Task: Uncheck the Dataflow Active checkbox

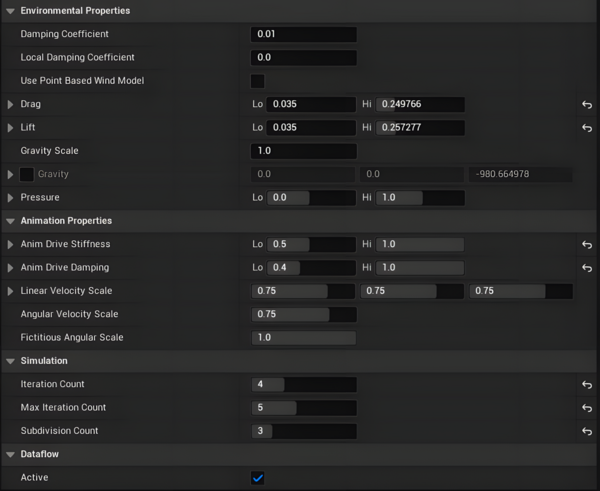Action: [258, 478]
